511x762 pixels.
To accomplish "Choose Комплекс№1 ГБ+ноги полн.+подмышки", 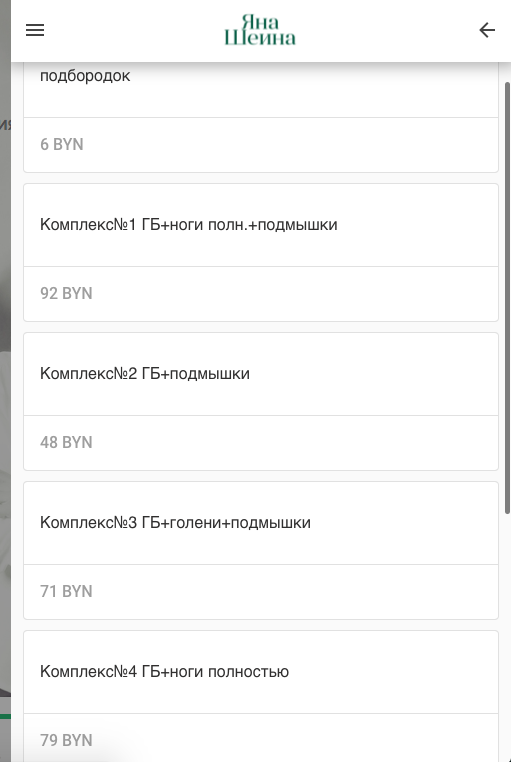I will coord(188,225).
